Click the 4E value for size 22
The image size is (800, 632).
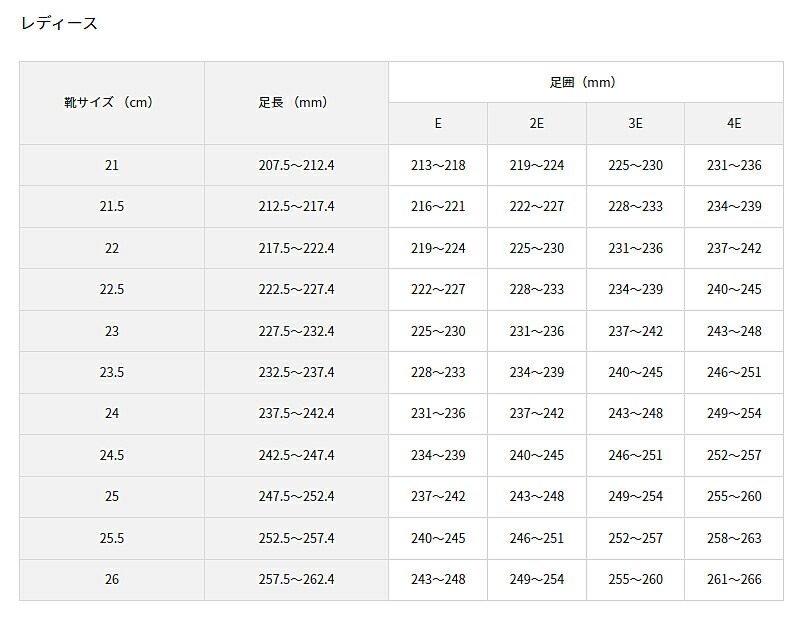pos(734,248)
